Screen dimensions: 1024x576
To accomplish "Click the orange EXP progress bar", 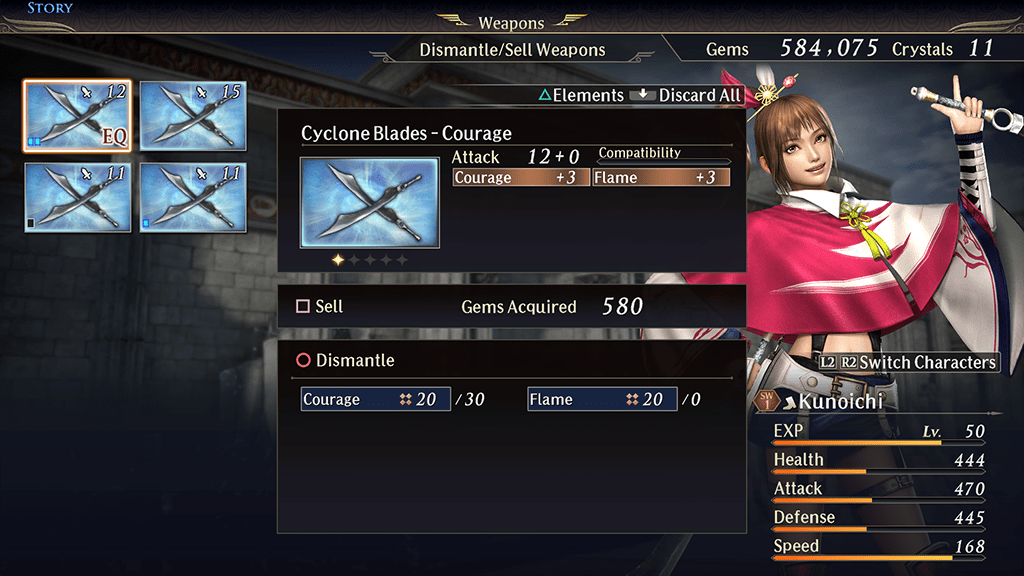I will pos(878,443).
